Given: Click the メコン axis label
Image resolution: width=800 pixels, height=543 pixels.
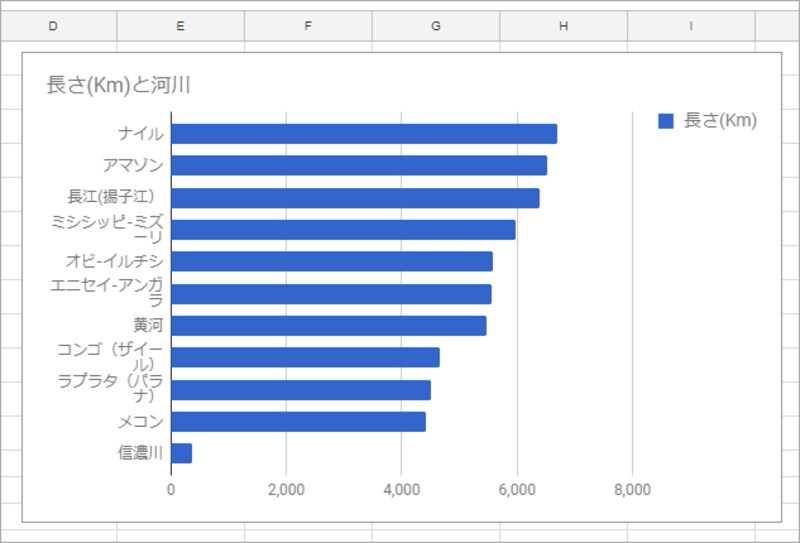Looking at the screenshot, I should click(141, 422).
